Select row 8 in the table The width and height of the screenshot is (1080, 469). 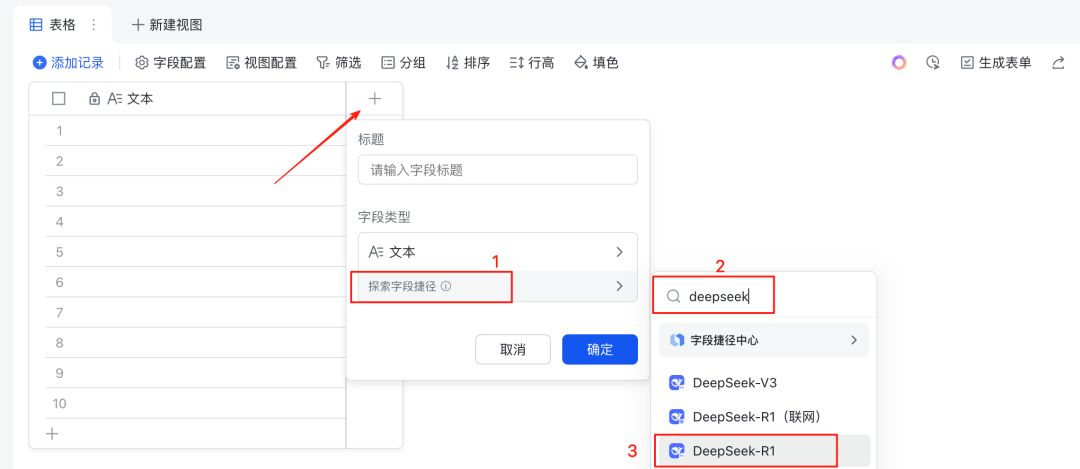59,342
